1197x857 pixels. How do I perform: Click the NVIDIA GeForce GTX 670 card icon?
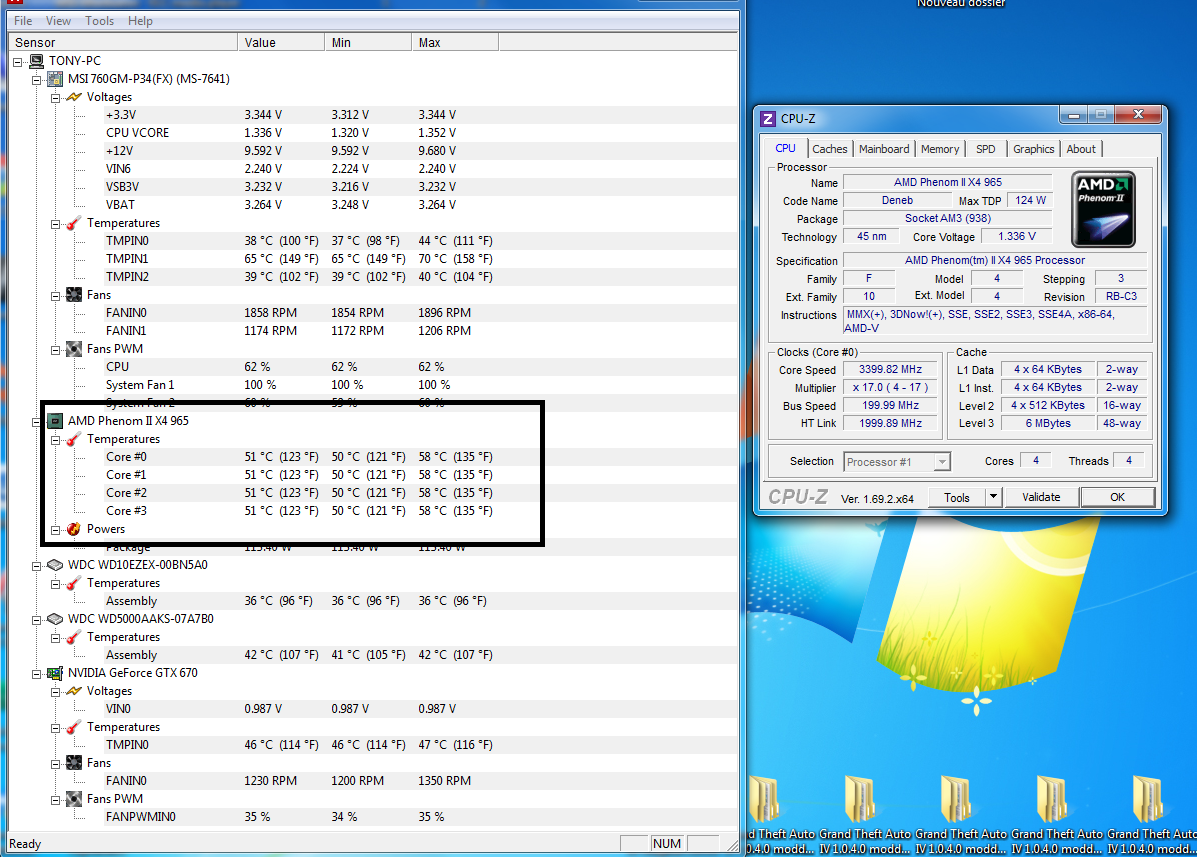coord(56,673)
